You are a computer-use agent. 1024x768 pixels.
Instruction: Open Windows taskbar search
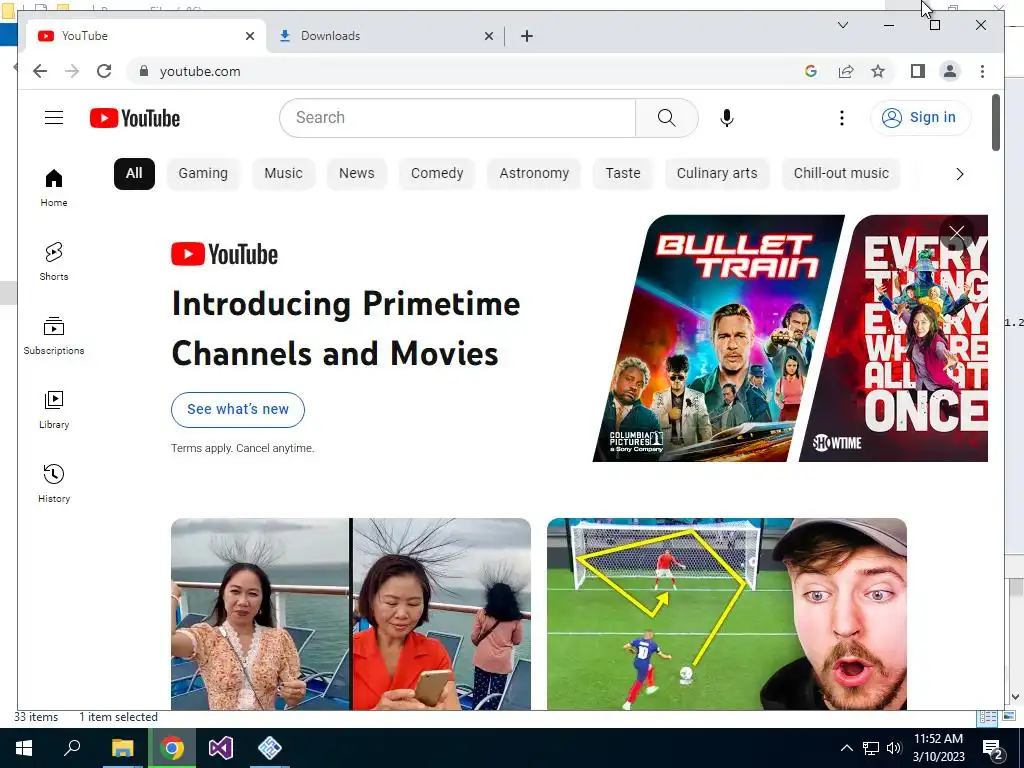72,748
